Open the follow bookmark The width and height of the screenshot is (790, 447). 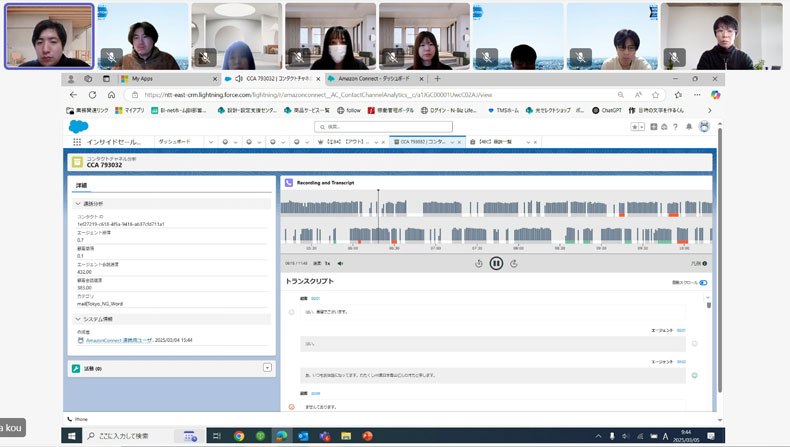349,110
